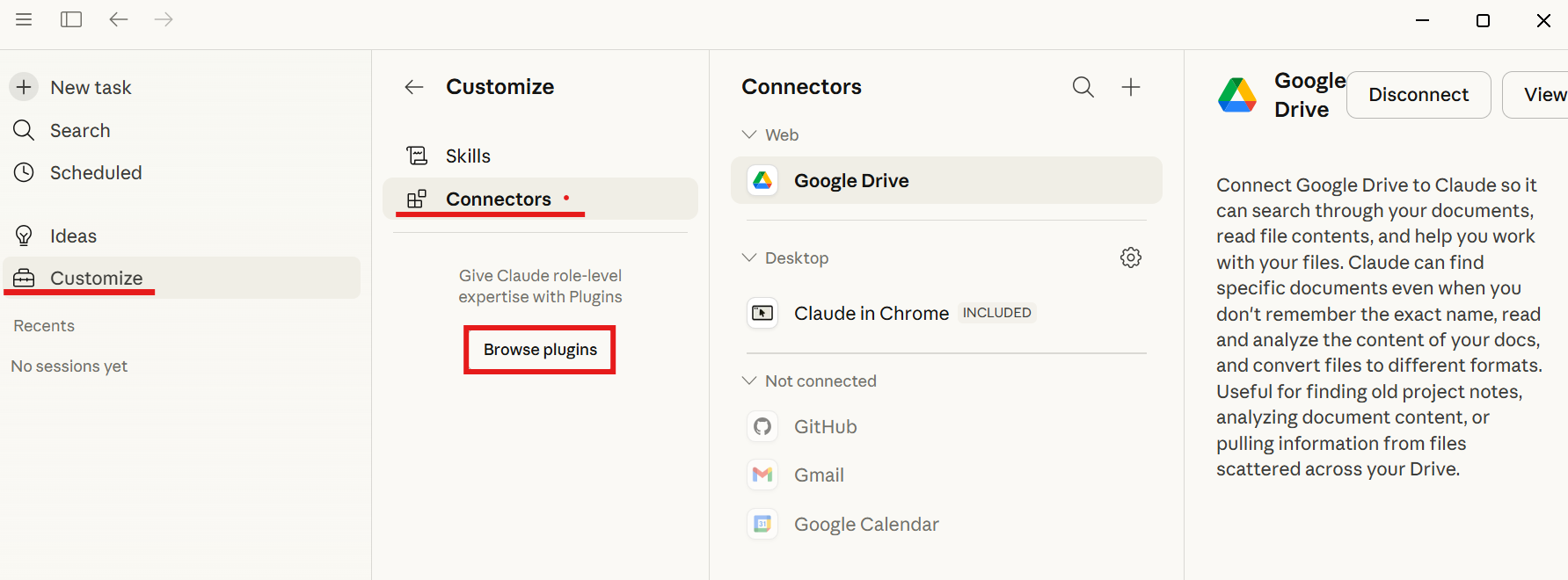Open Scheduled from the sidebar
This screenshot has width=1568, height=580.
[97, 172]
